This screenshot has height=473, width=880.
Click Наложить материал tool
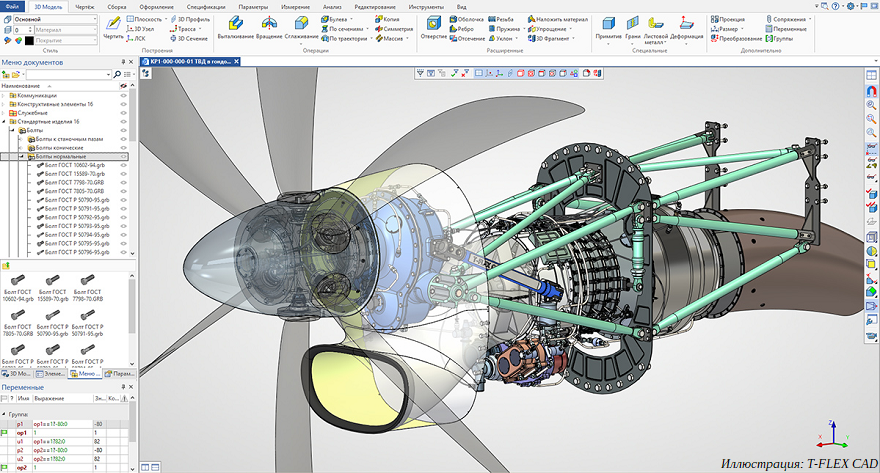(557, 19)
